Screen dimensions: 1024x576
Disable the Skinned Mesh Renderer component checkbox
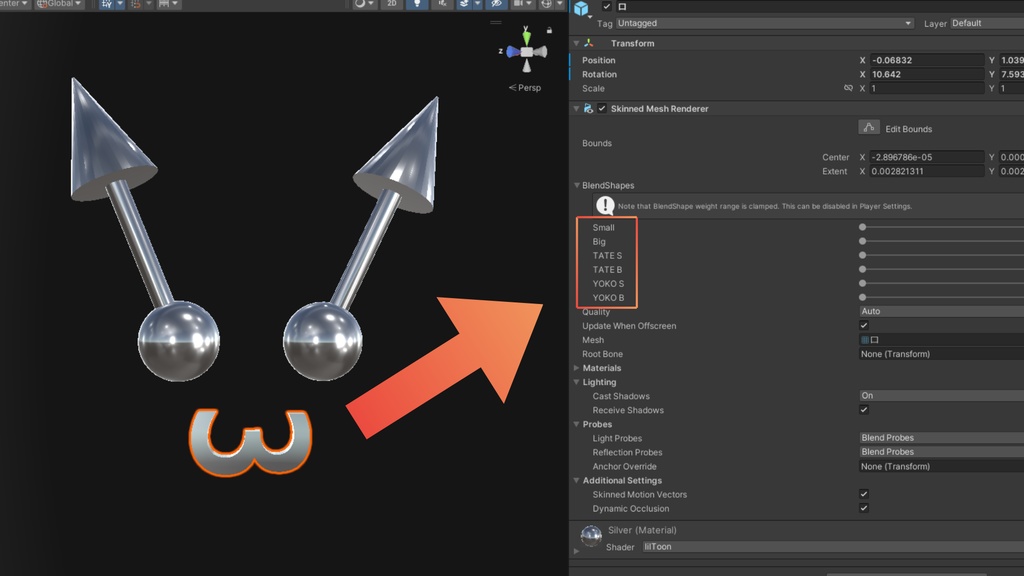point(602,108)
